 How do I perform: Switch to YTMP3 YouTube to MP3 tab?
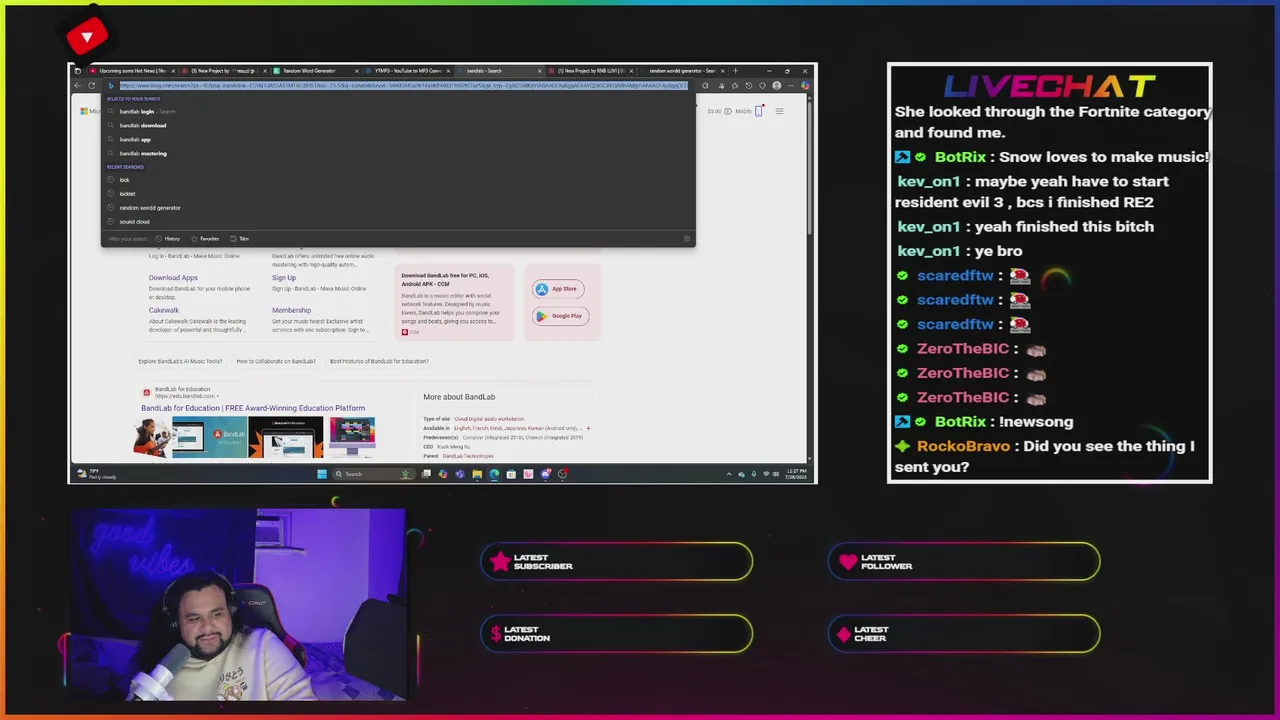[x=407, y=71]
